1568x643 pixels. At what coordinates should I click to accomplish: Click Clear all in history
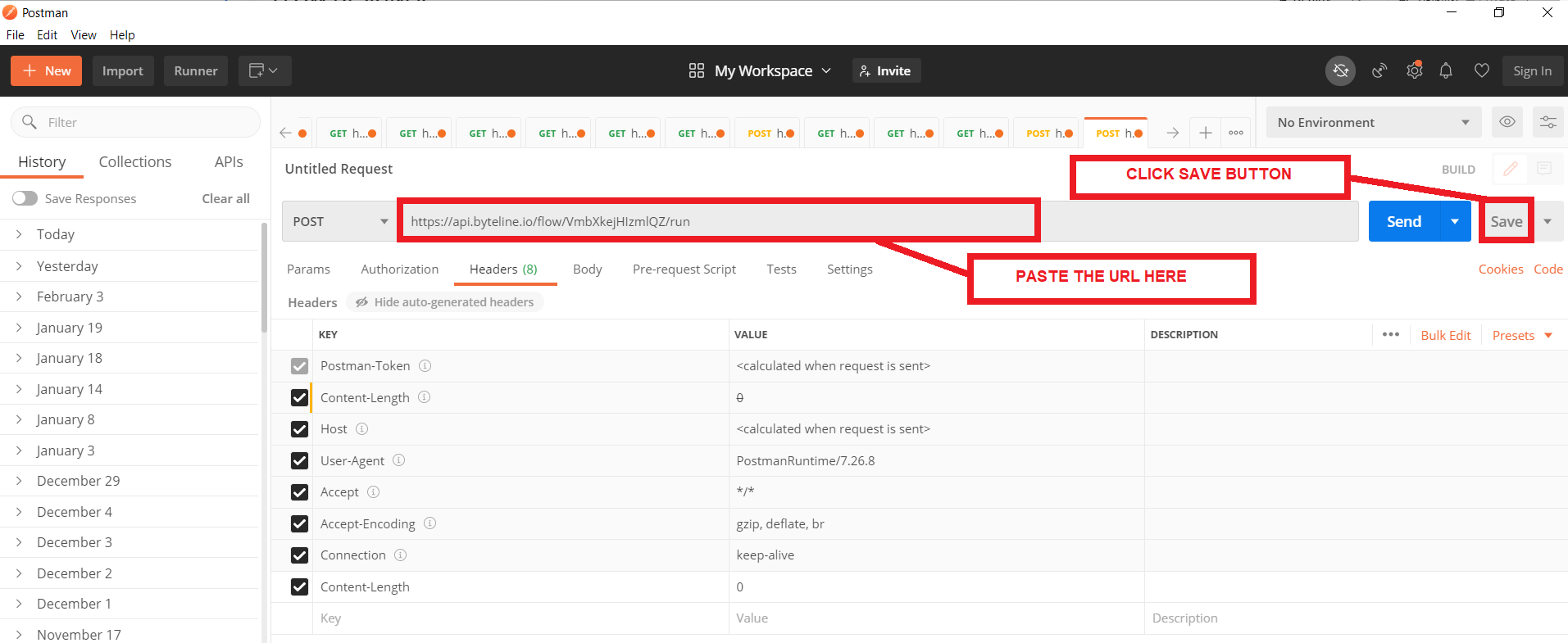click(225, 198)
